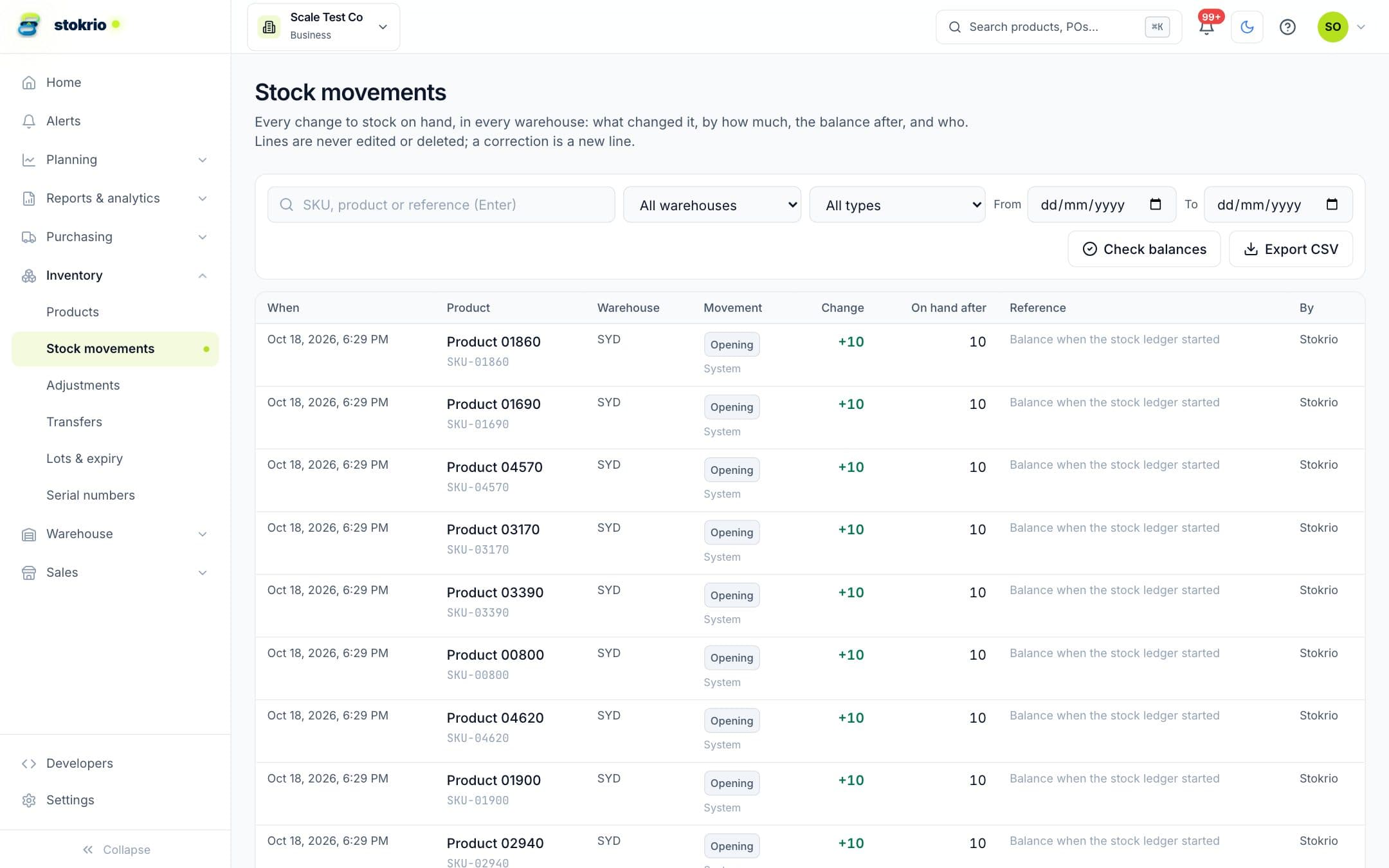Open the All warehouses dropdown
The width and height of the screenshot is (1389, 868).
click(712, 204)
